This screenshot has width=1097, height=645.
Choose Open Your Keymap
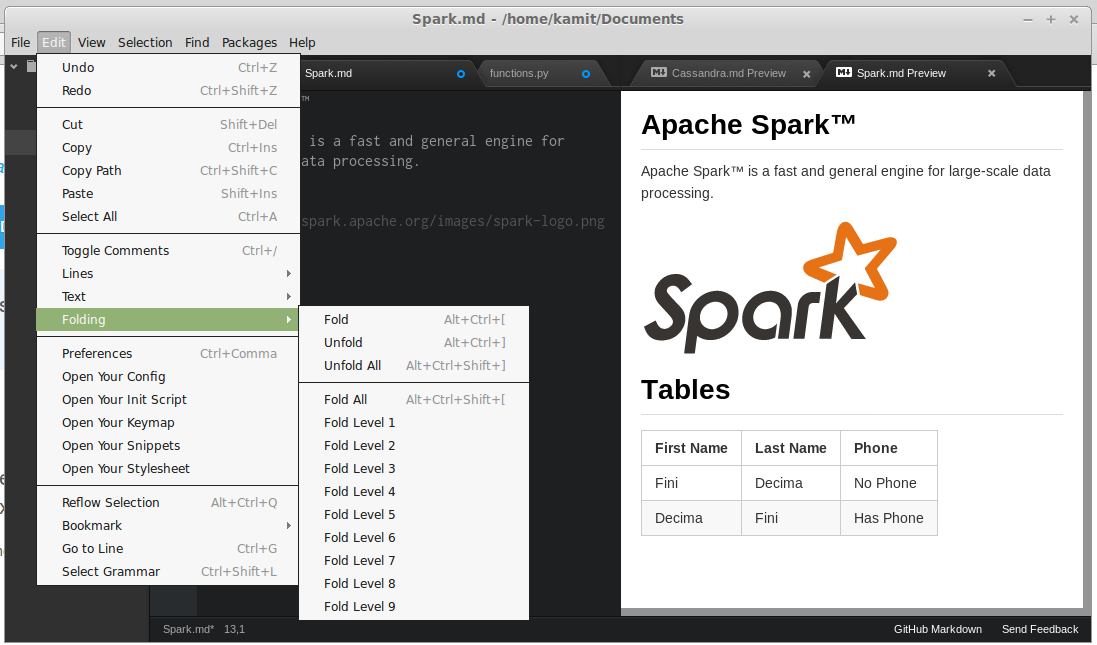pos(168,423)
